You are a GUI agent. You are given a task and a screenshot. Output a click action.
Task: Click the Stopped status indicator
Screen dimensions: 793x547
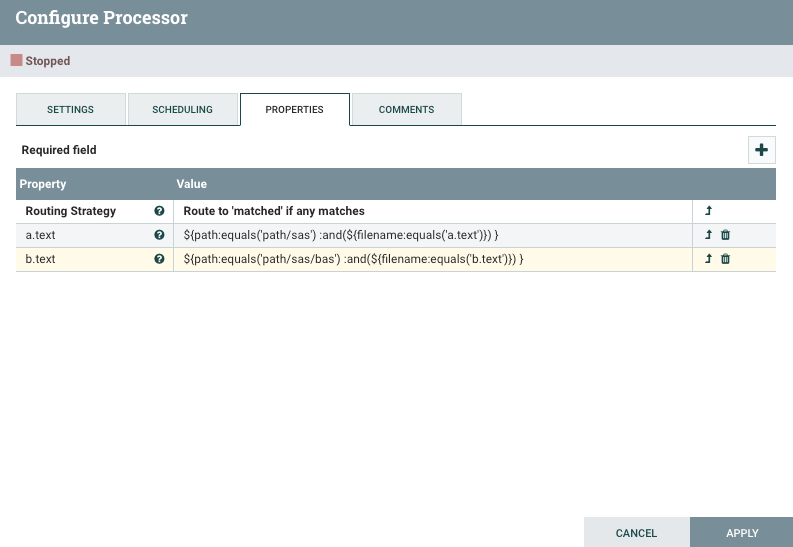tap(41, 61)
